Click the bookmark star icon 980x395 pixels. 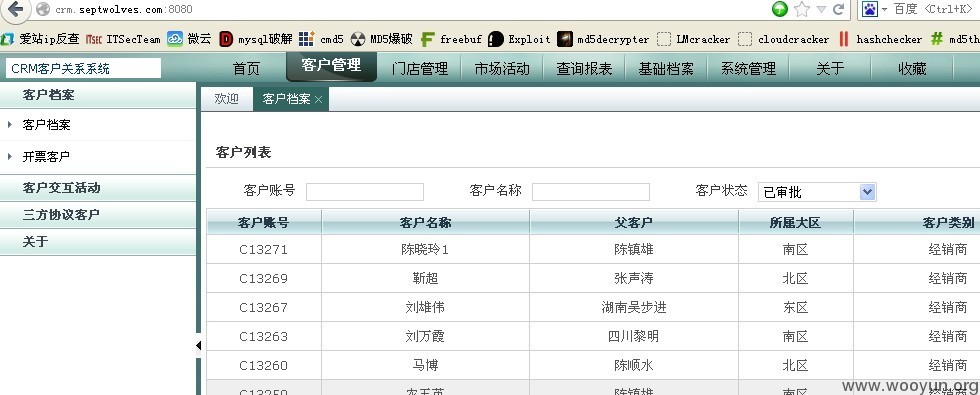[801, 9]
